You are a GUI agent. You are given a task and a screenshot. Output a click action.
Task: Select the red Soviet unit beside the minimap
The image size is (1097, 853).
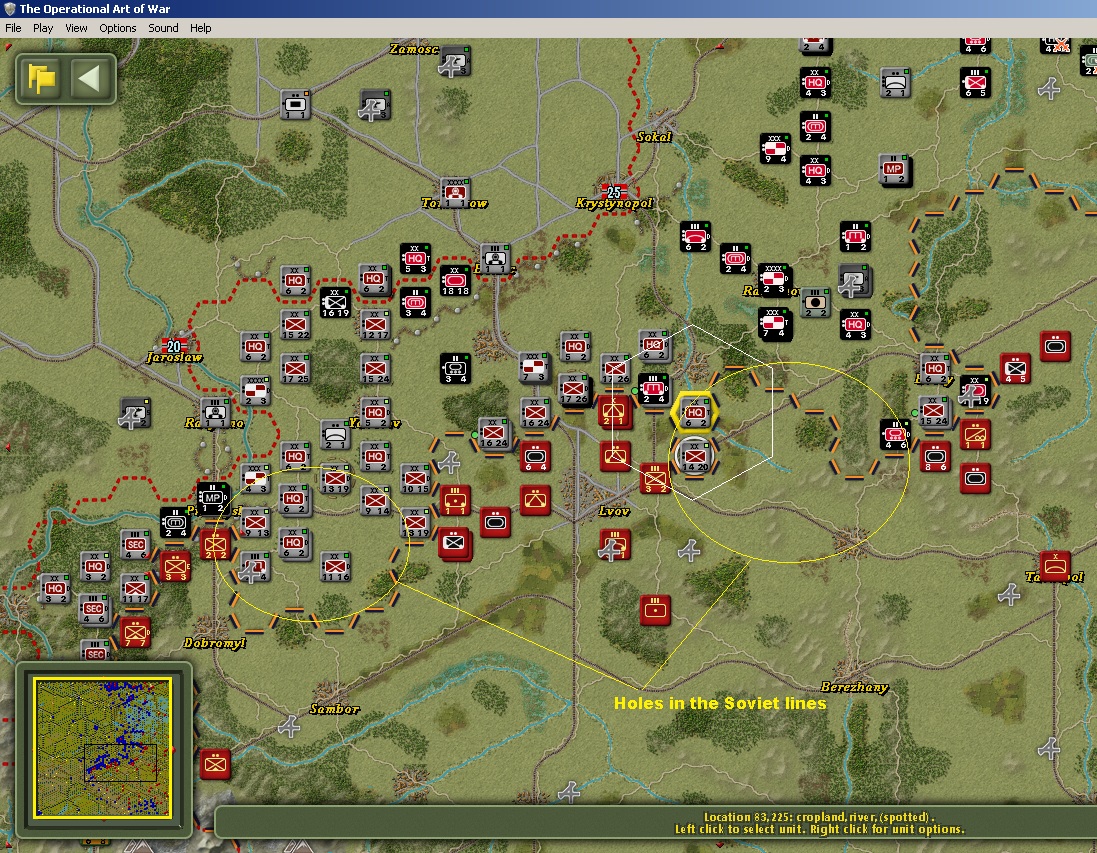click(215, 765)
